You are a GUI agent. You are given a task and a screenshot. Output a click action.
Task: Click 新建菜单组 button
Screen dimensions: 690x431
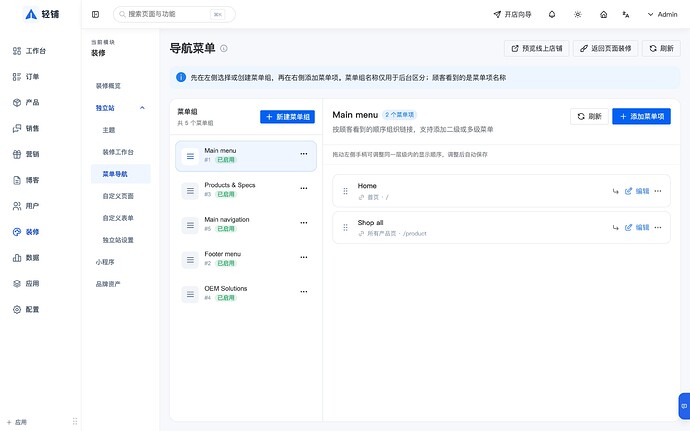(287, 117)
